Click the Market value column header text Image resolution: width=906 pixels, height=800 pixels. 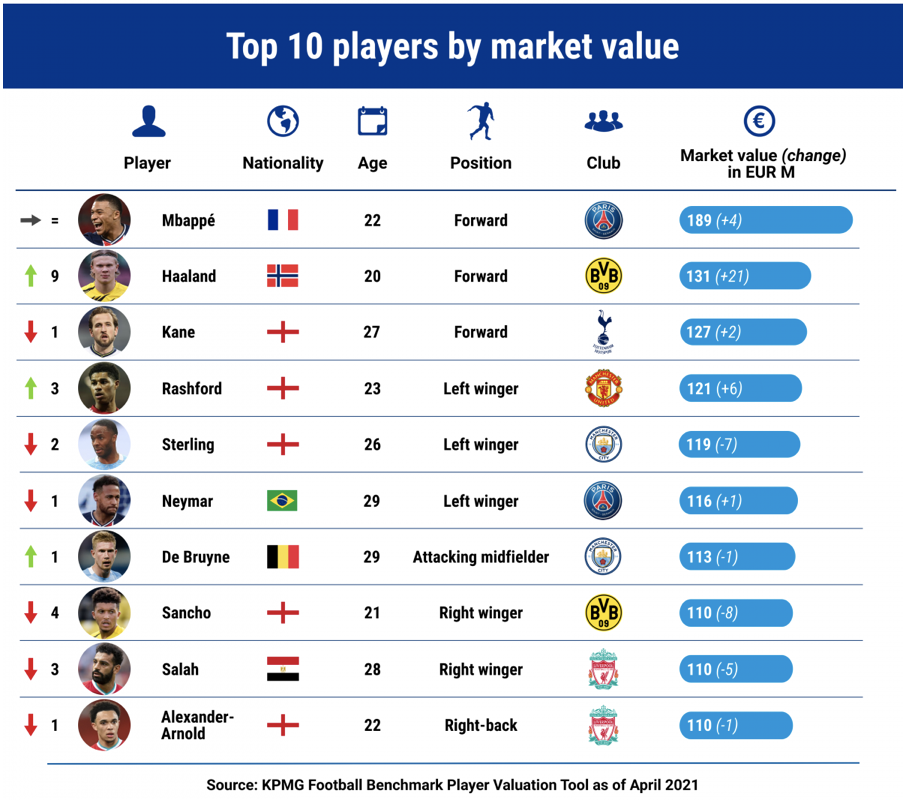tap(763, 163)
